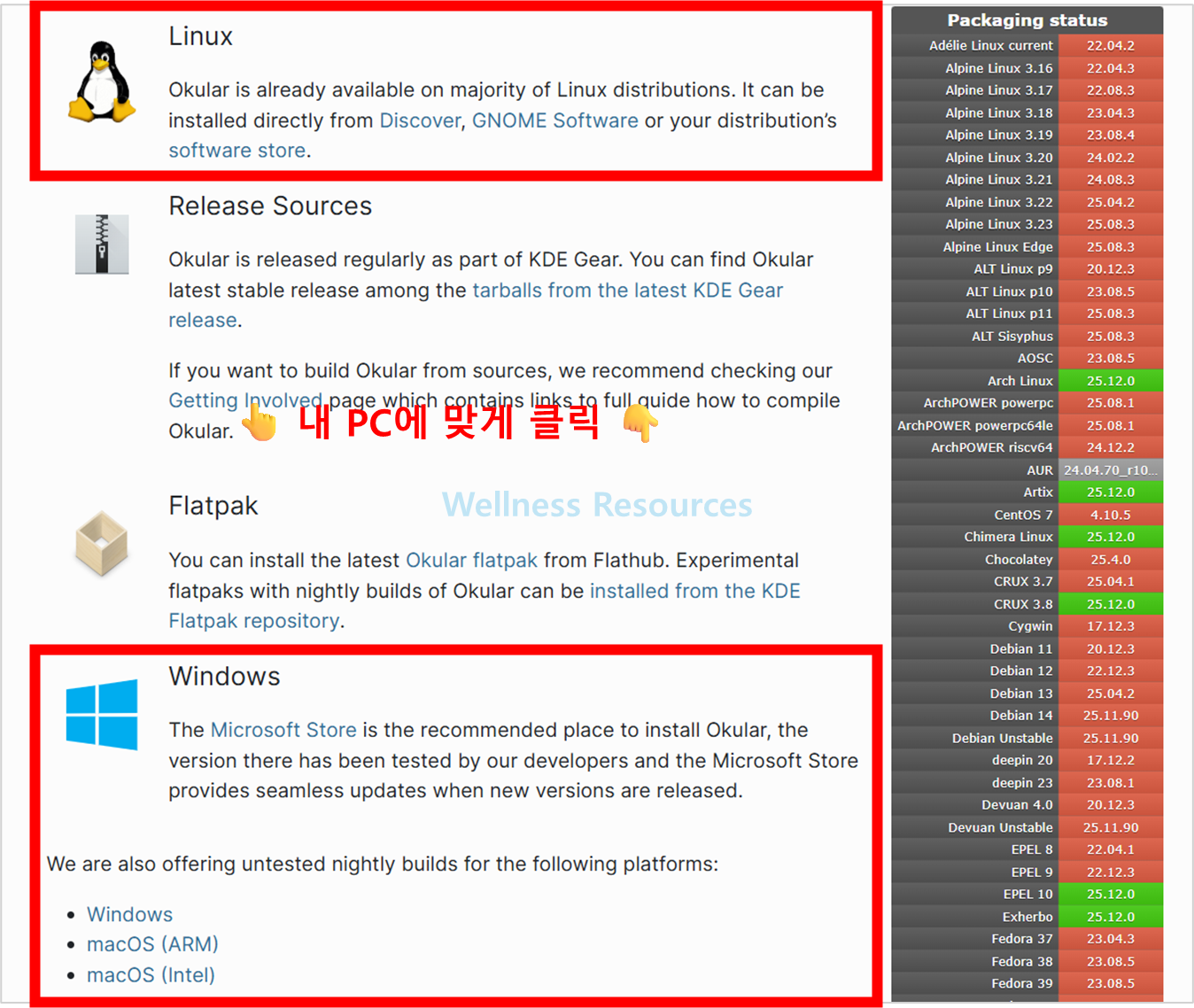Viewport: 1194px width, 1008px height.
Task: Select the 'Alpine Linux 3.21' row label
Action: point(999,180)
